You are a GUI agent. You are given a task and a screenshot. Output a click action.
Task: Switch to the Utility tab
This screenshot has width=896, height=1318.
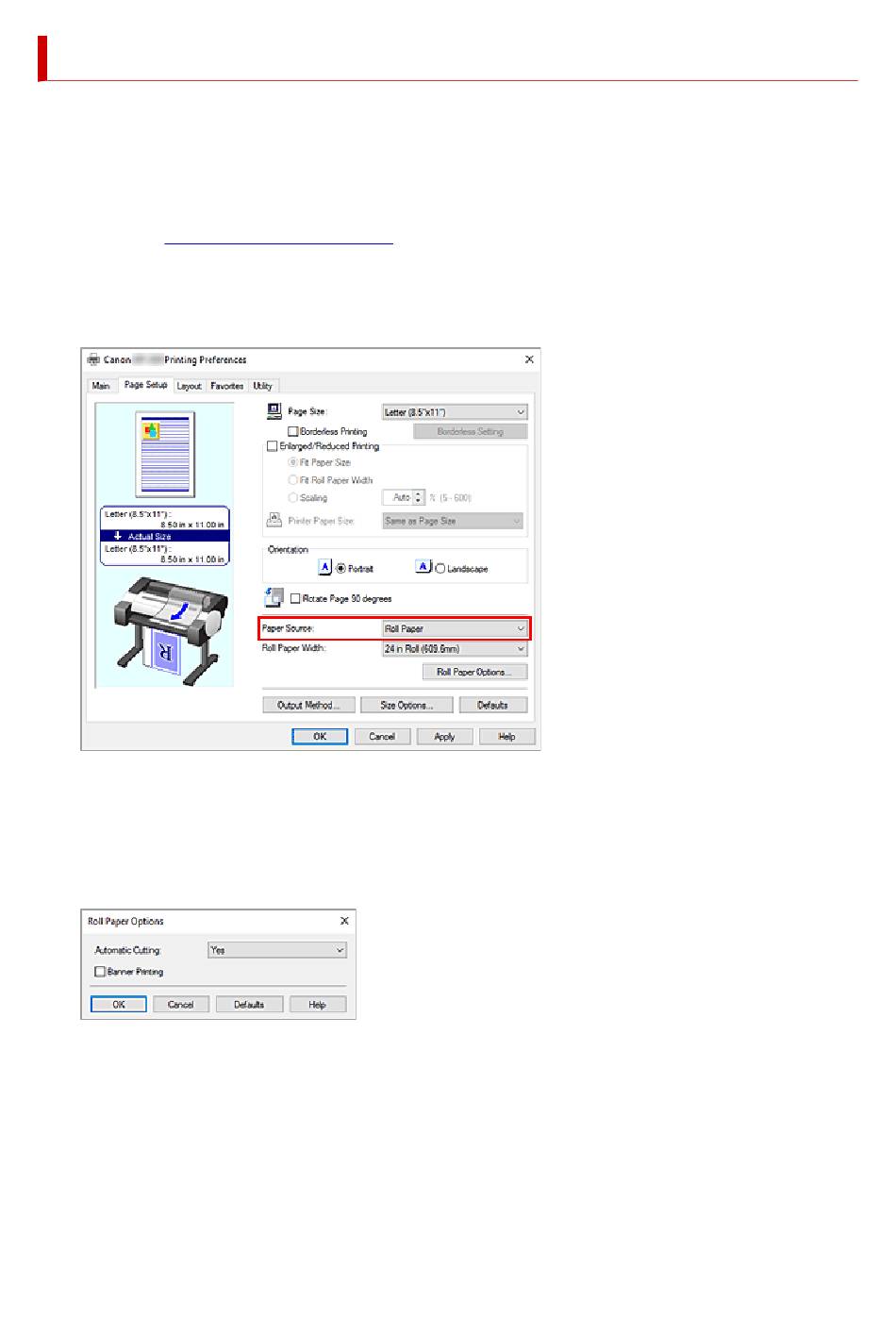pos(262,386)
